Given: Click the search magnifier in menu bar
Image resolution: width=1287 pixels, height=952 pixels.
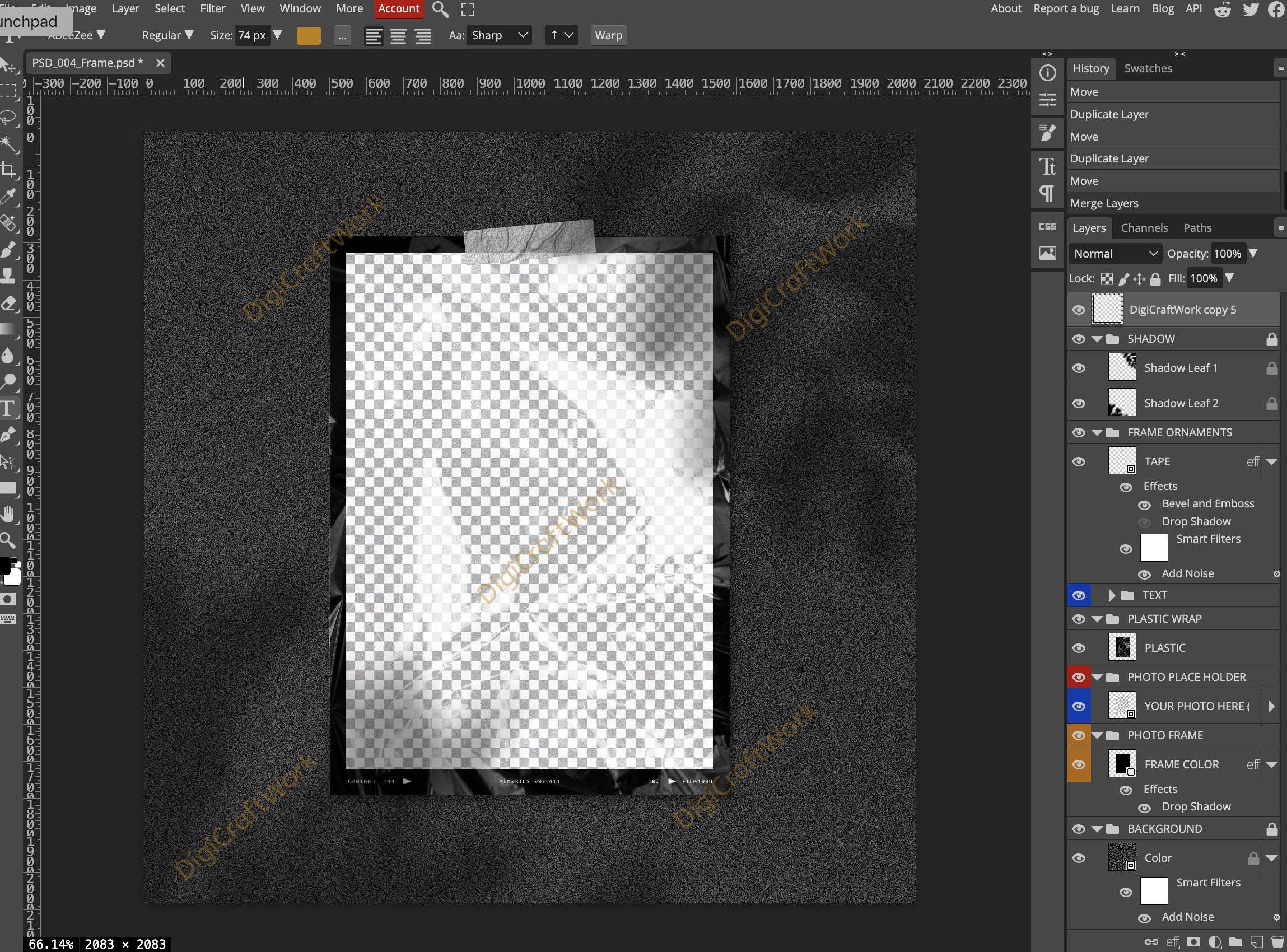Looking at the screenshot, I should [x=440, y=9].
